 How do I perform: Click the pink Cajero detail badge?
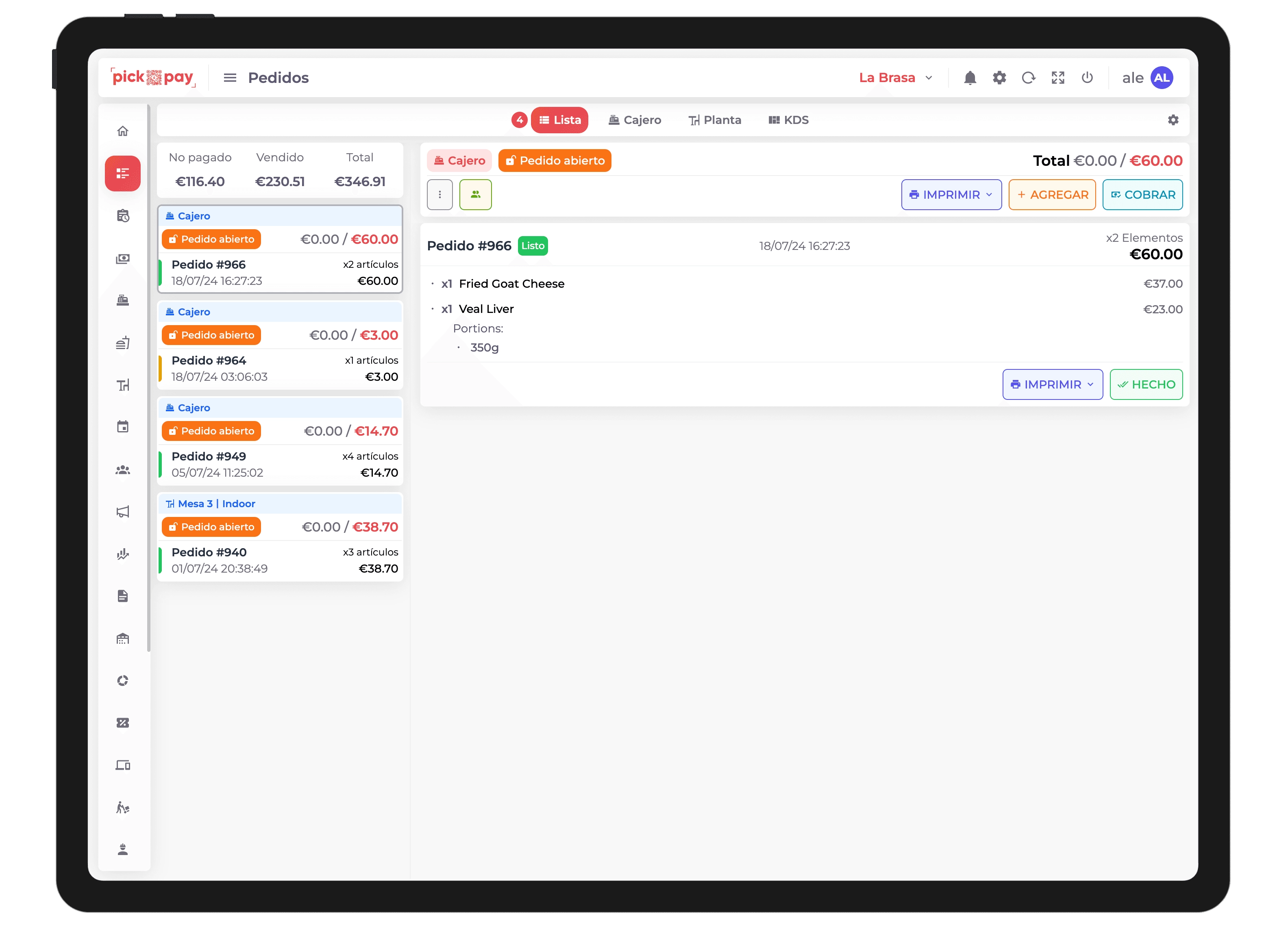pos(459,161)
